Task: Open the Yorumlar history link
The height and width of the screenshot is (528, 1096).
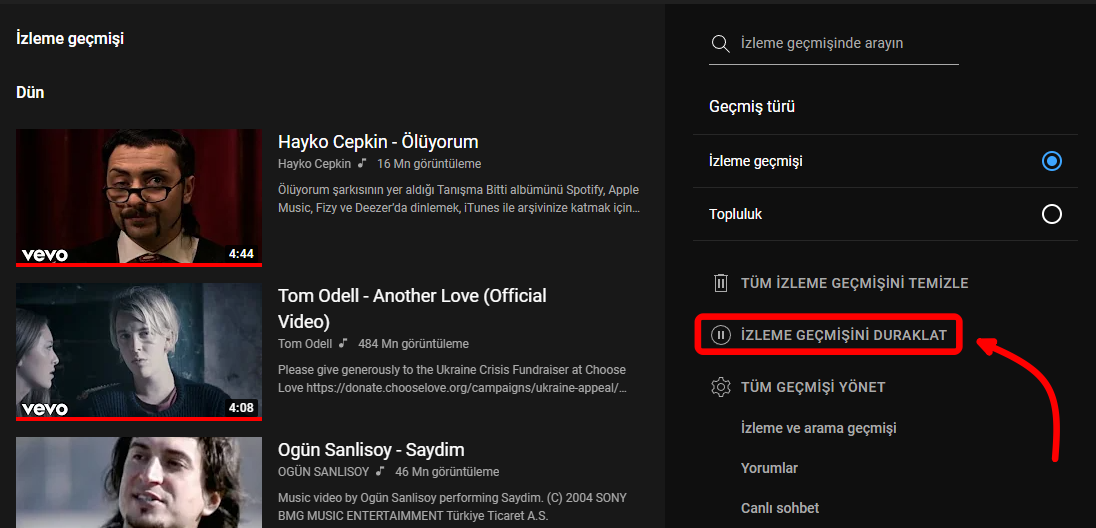Action: pos(769,468)
